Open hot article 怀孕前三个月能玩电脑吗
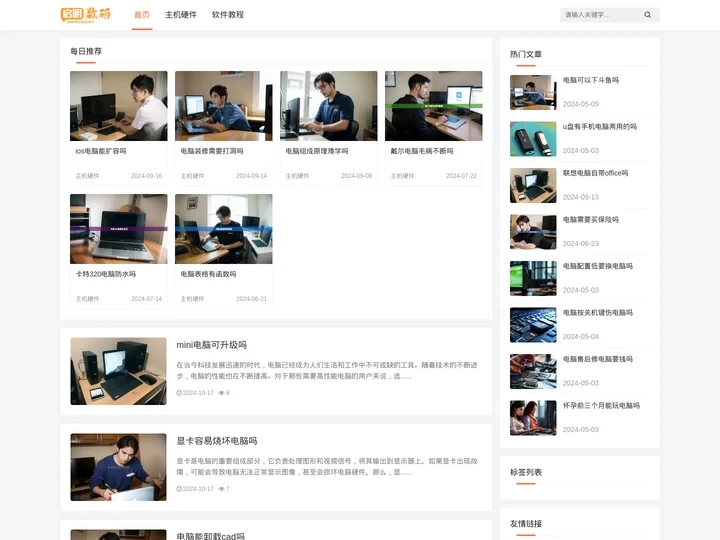This screenshot has width=720, height=540. tap(601, 405)
